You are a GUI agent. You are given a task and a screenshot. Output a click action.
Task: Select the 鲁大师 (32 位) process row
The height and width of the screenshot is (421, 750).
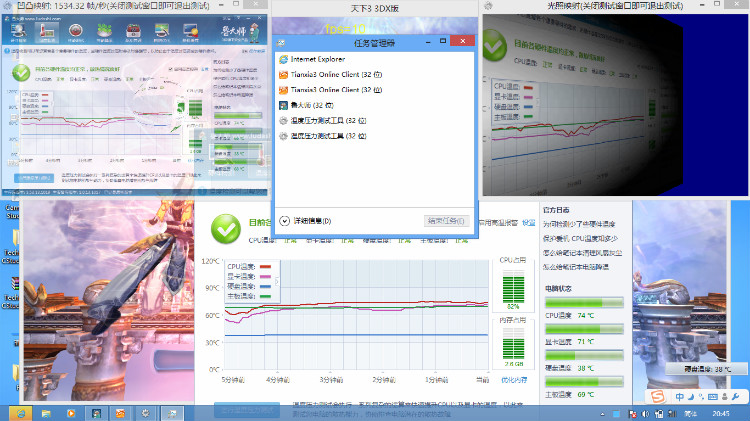[x=375, y=105]
